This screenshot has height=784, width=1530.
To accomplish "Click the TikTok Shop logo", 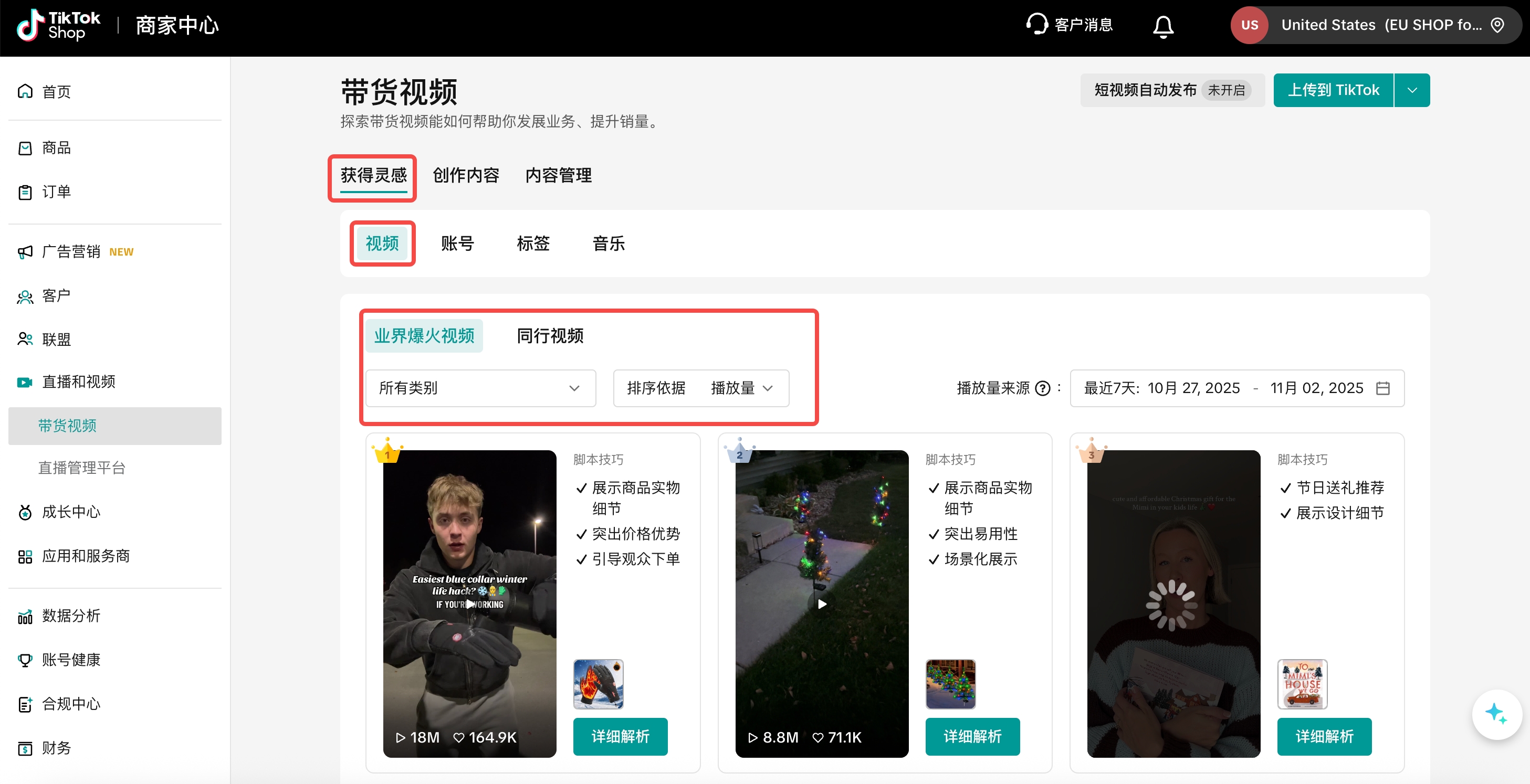I will [58, 26].
